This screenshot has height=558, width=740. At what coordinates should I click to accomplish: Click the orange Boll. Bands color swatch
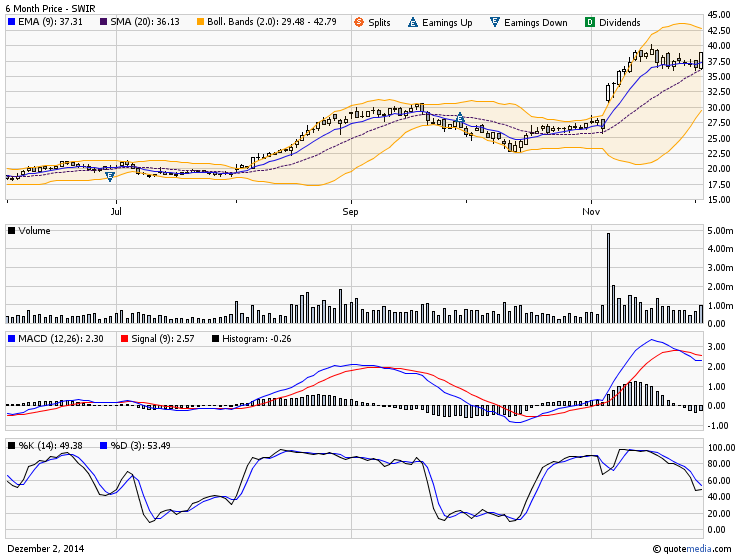click(200, 22)
